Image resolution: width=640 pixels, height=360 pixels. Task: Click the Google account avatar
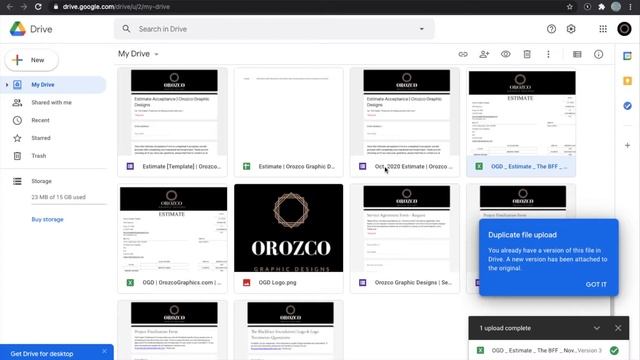click(624, 29)
